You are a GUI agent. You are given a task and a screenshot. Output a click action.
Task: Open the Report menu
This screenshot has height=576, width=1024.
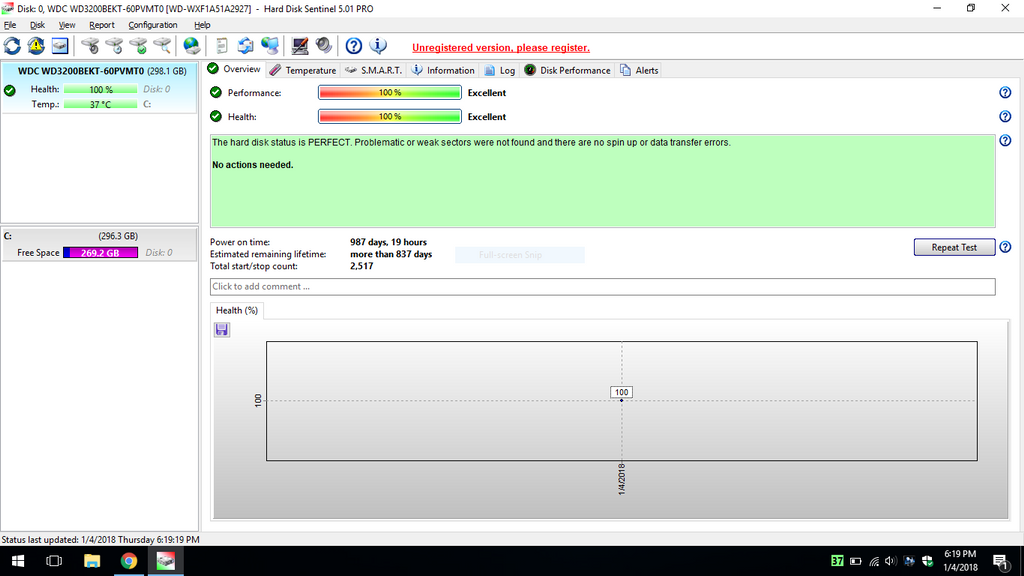(102, 25)
